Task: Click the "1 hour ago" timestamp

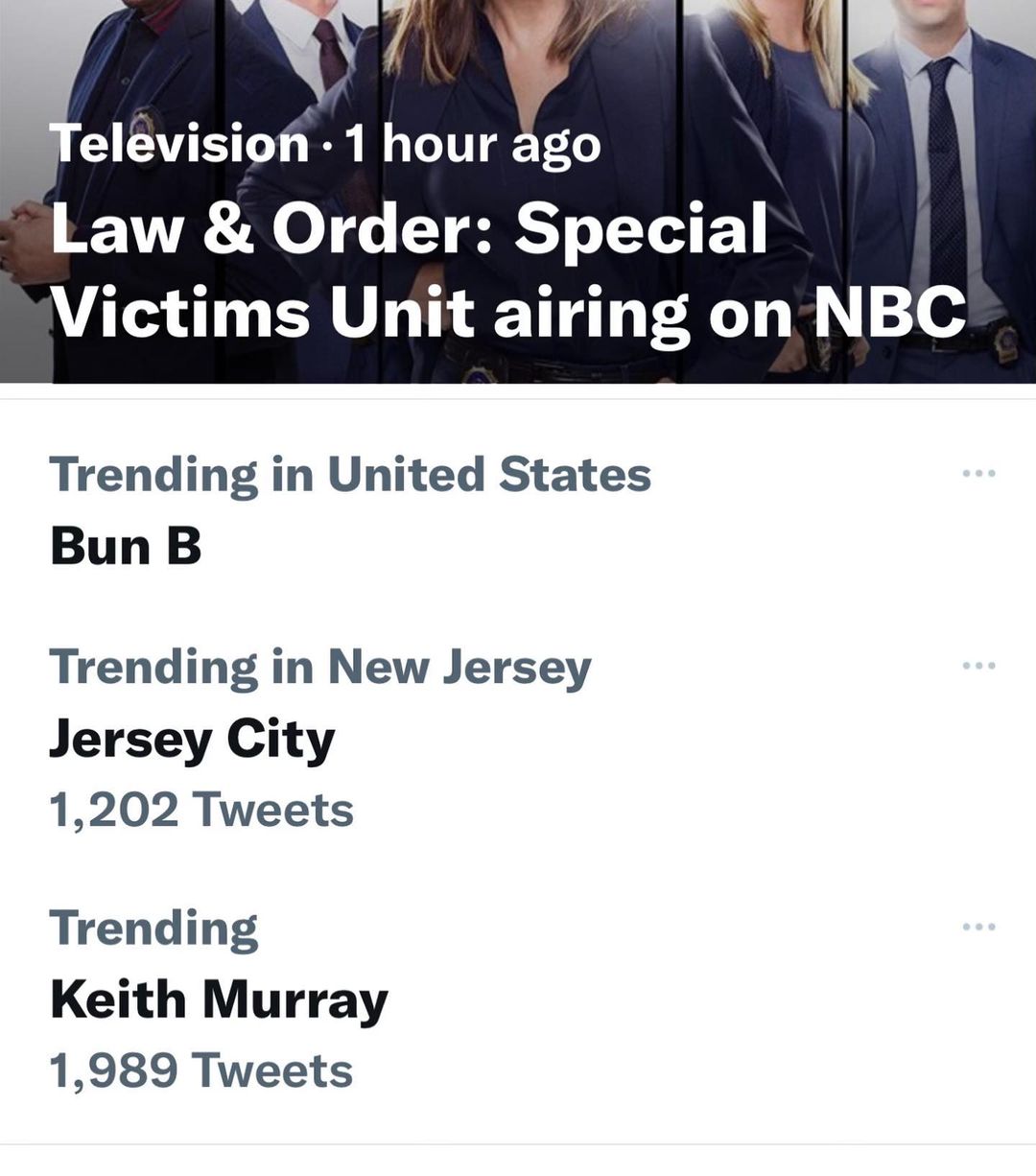Action: [x=473, y=145]
